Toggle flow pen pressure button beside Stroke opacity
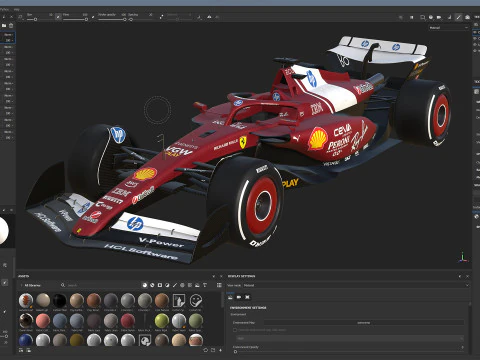This screenshot has width=480, height=360. (93, 17)
